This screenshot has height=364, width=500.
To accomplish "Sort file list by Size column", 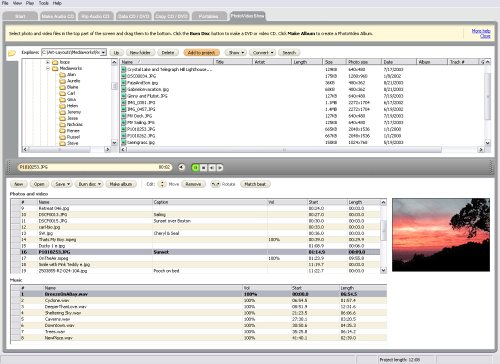I will (334, 62).
